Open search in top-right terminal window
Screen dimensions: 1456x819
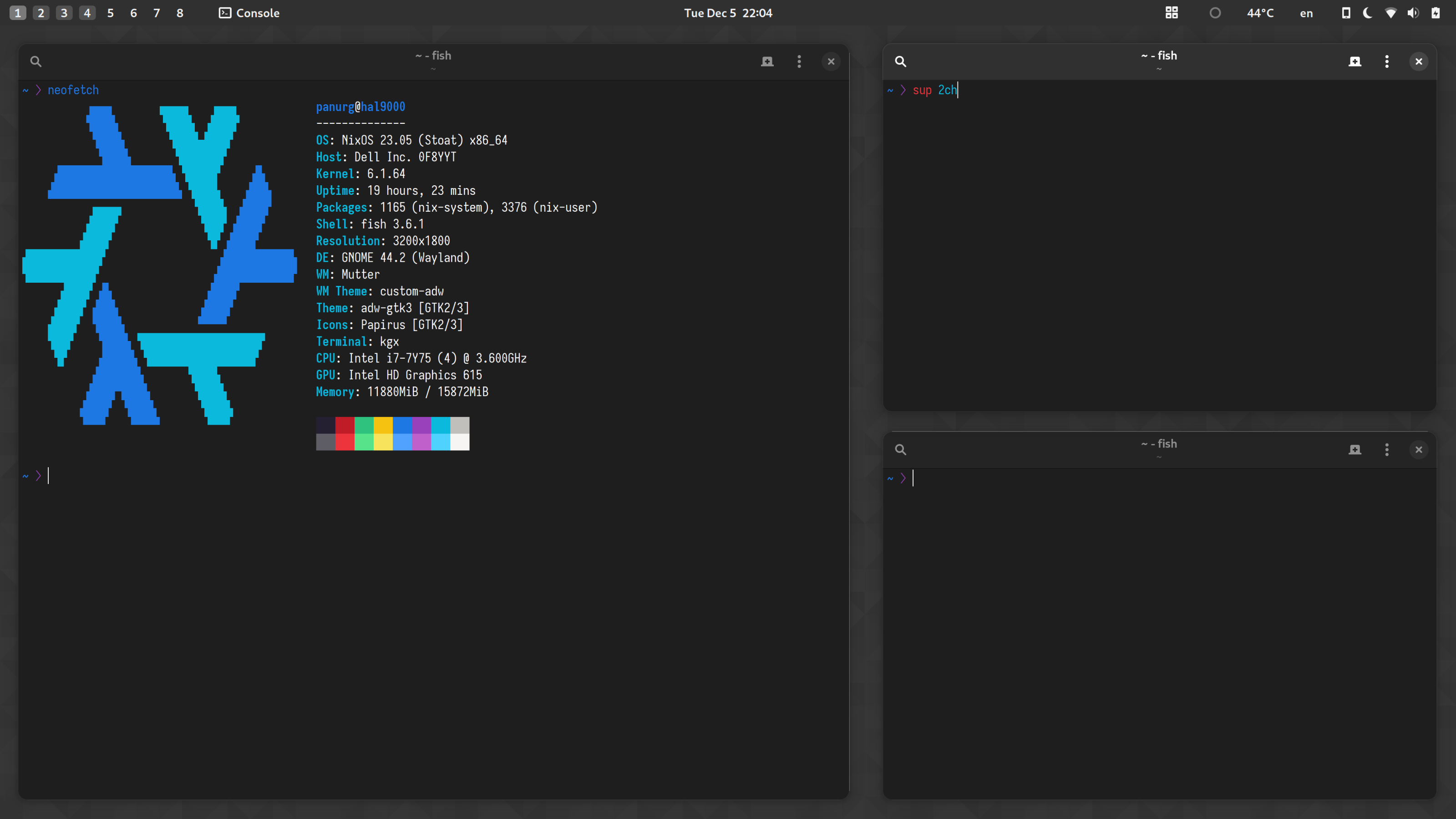click(900, 61)
